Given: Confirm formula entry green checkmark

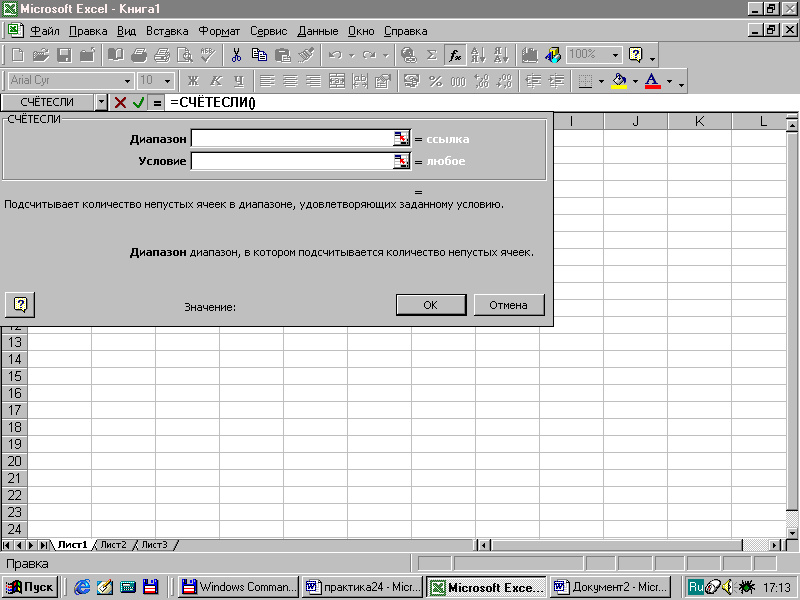Looking at the screenshot, I should pos(138,103).
